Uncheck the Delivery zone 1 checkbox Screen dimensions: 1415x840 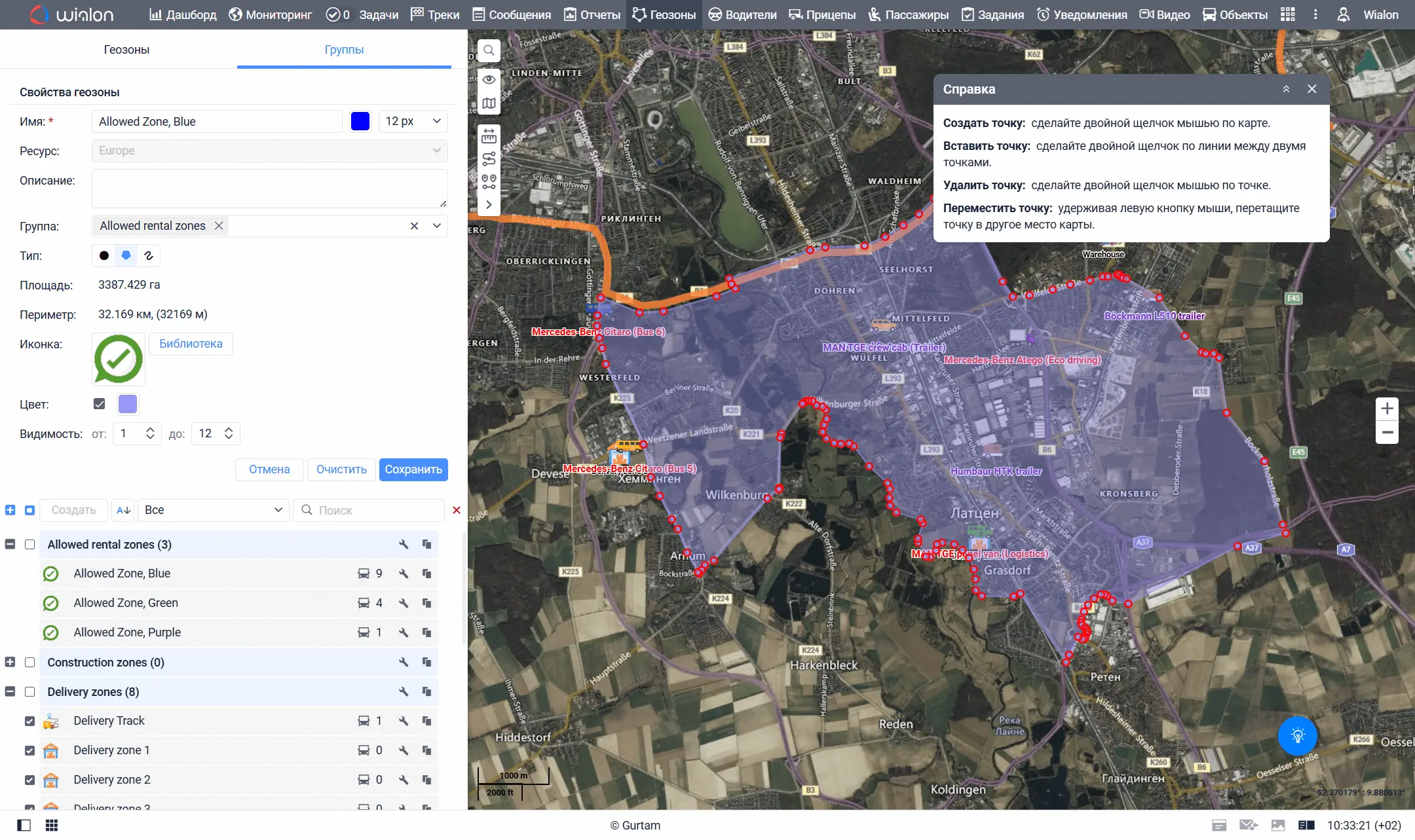[29, 750]
